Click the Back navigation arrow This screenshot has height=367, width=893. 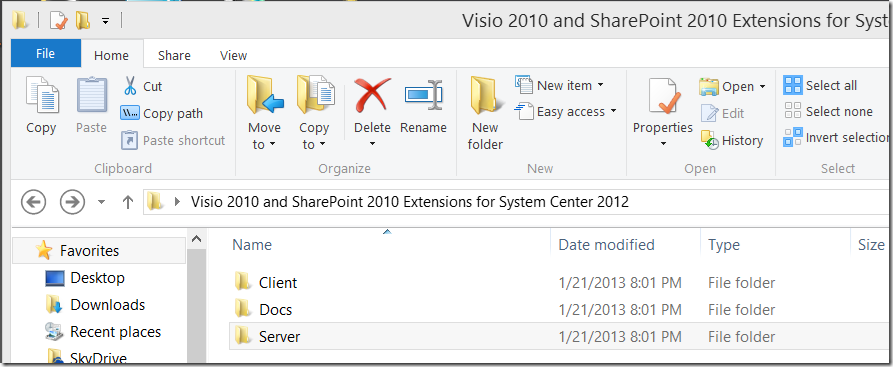(x=33, y=202)
